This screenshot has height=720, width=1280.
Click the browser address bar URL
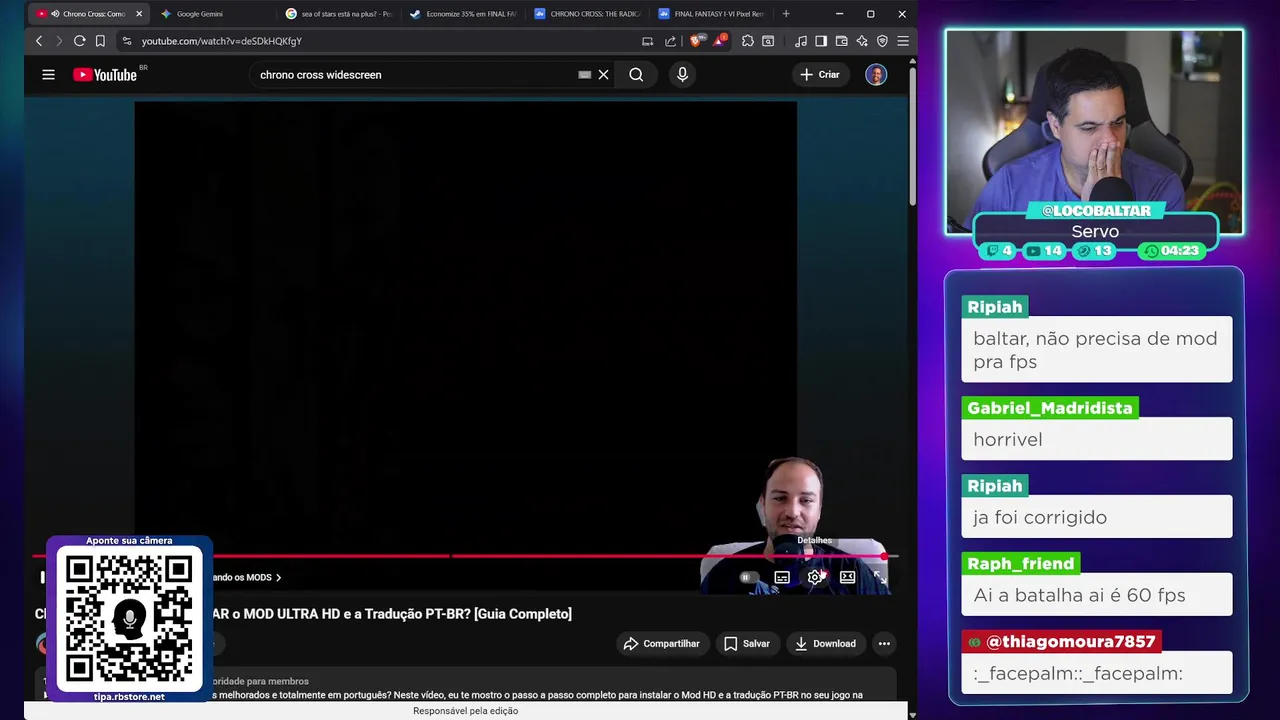point(222,41)
